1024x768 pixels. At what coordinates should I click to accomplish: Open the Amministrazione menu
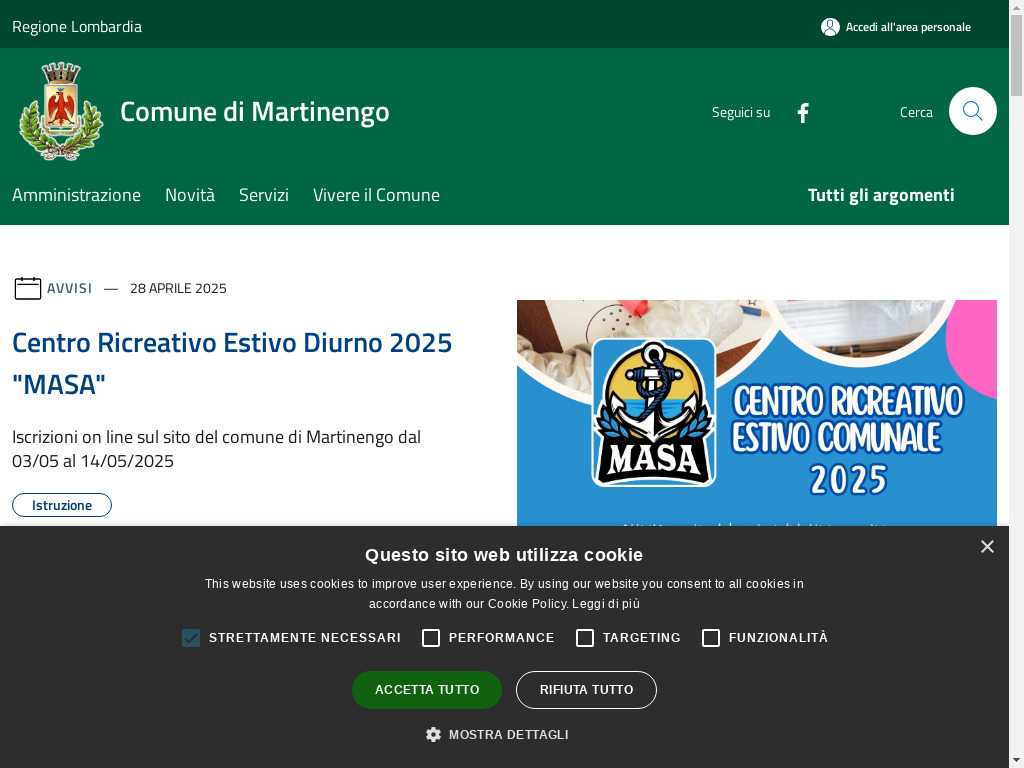[x=76, y=195]
